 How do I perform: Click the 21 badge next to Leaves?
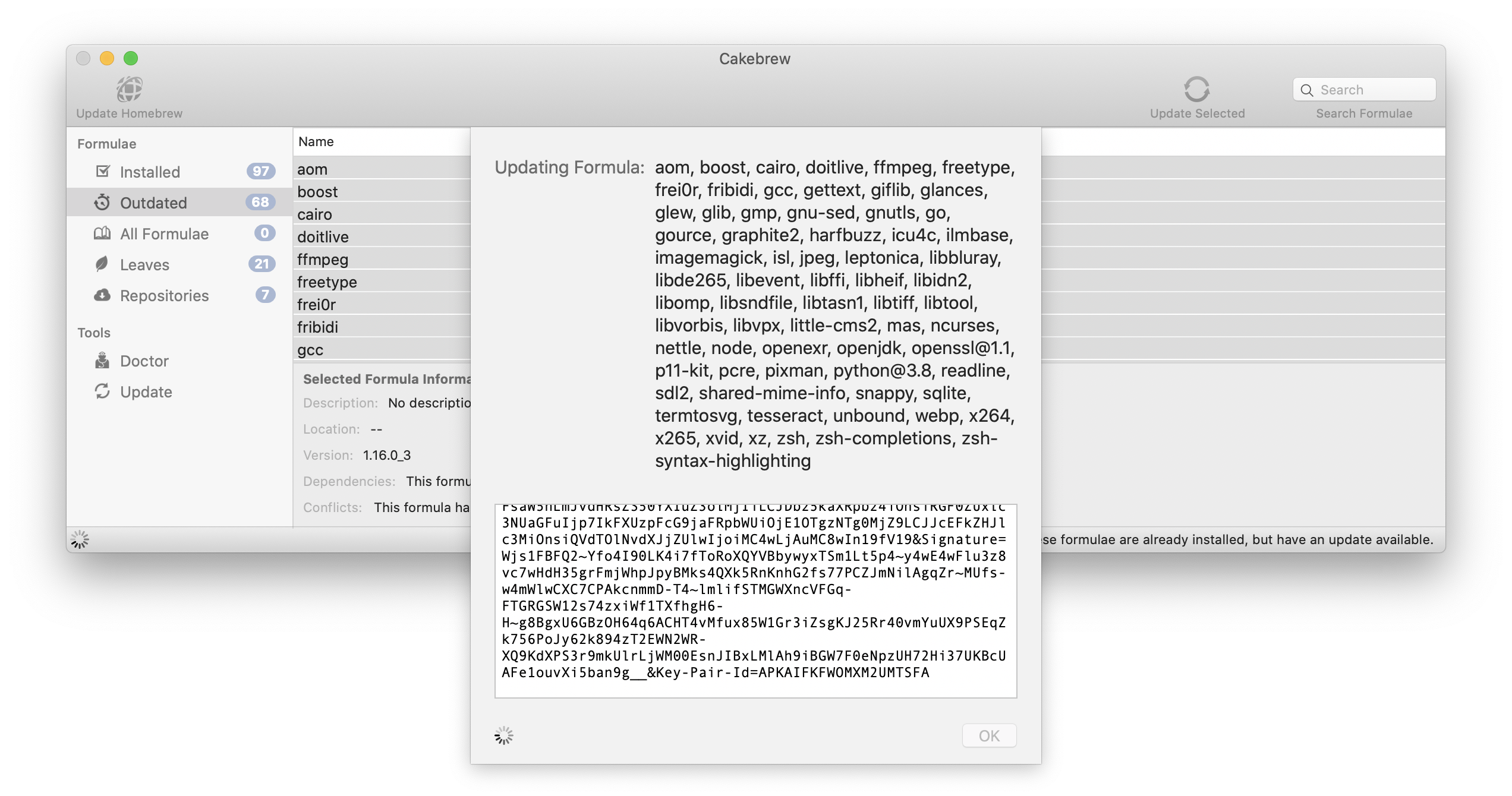pyautogui.click(x=262, y=264)
